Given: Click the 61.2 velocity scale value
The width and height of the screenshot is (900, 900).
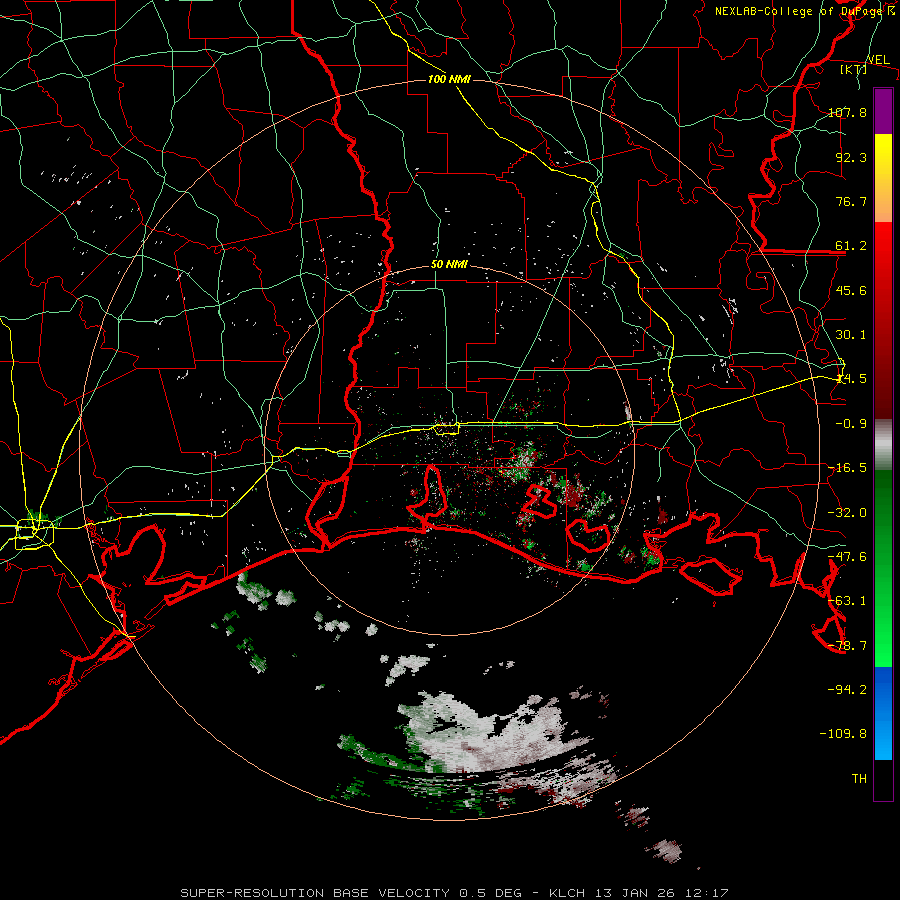Looking at the screenshot, I should coord(851,246).
